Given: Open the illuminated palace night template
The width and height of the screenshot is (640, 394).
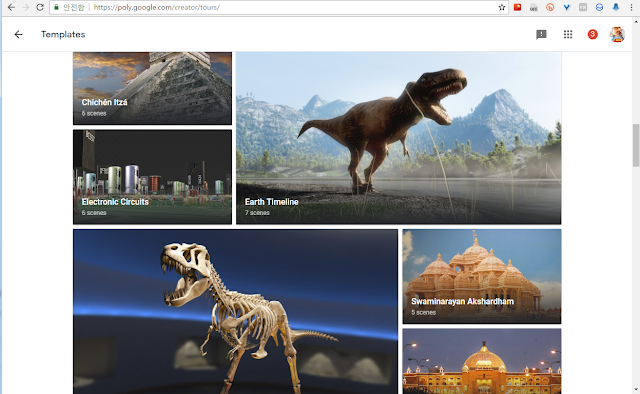Looking at the screenshot, I should [x=482, y=361].
